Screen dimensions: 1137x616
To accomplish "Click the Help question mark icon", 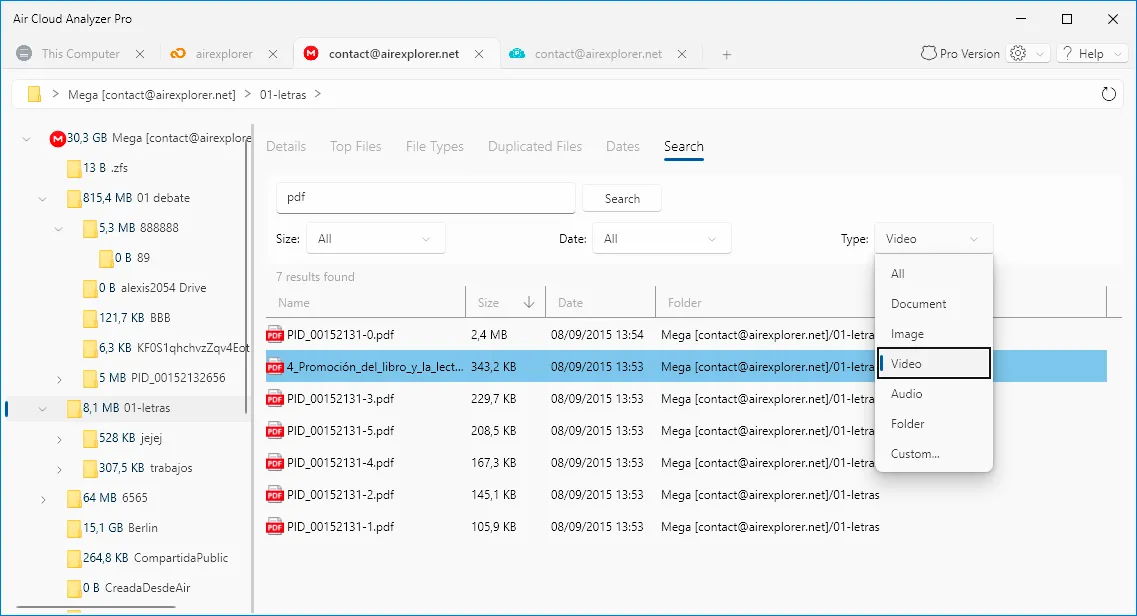I will (1067, 54).
